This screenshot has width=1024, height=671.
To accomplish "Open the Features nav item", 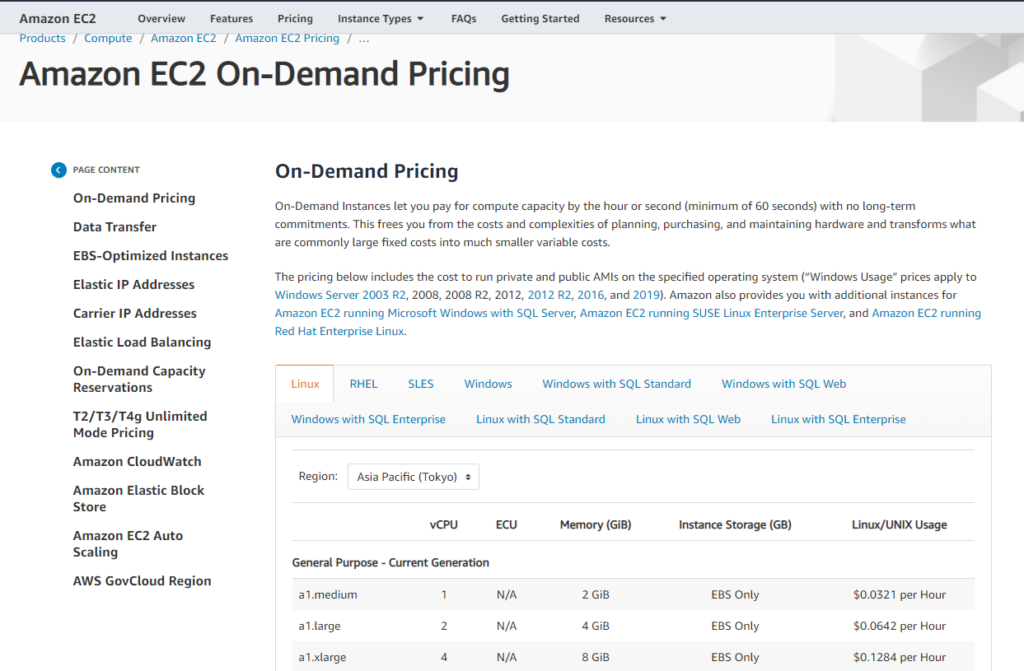I will click(231, 19).
